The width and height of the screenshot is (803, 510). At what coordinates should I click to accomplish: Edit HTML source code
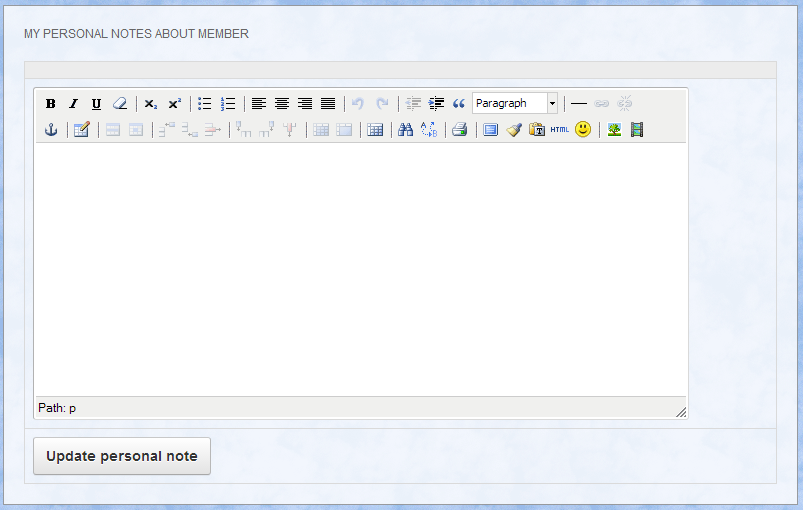click(x=559, y=130)
